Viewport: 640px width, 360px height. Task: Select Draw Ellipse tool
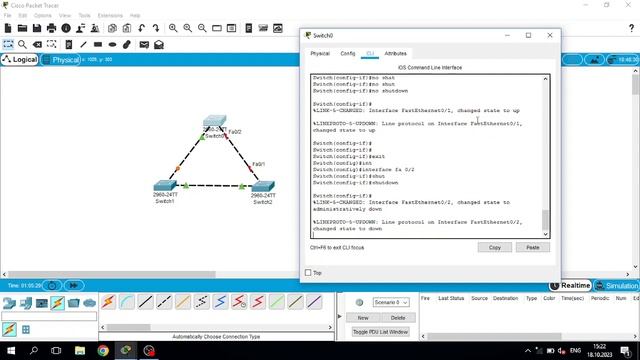(x=113, y=44)
